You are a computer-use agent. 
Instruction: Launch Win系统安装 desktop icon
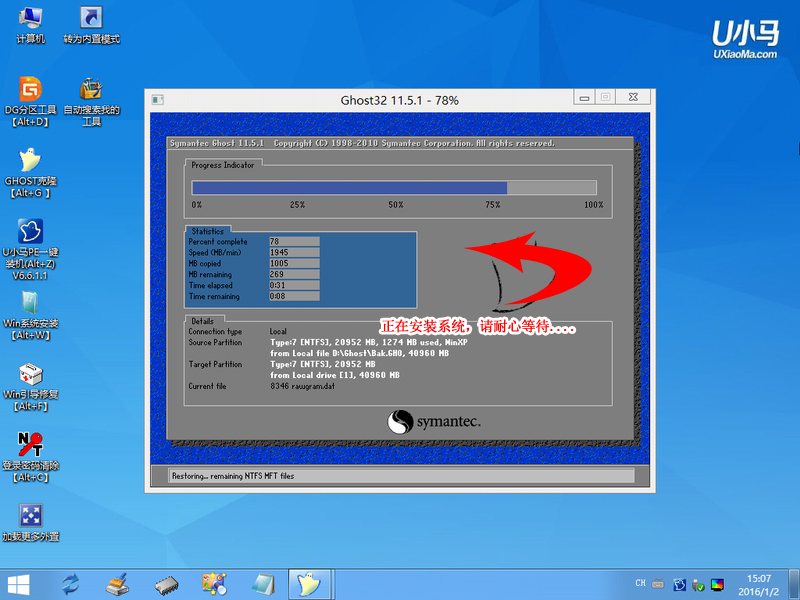[x=30, y=305]
